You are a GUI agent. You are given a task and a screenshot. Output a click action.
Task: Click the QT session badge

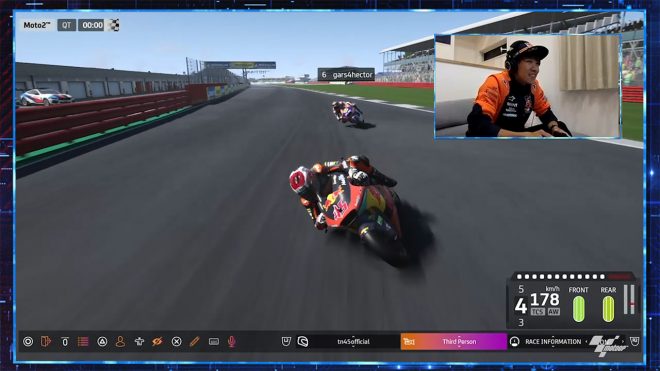[x=67, y=25]
